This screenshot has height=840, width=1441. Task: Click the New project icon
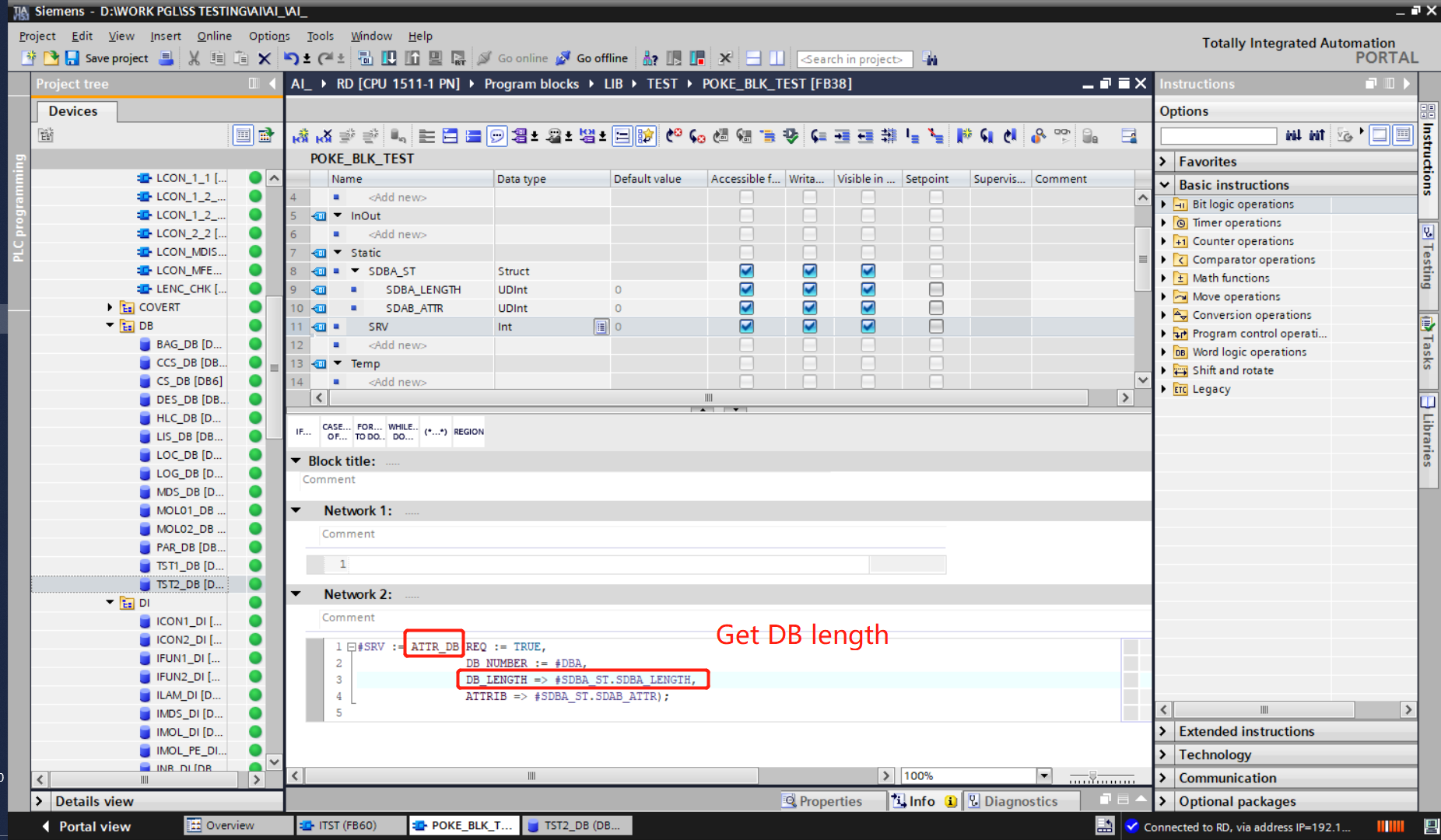tap(29, 58)
